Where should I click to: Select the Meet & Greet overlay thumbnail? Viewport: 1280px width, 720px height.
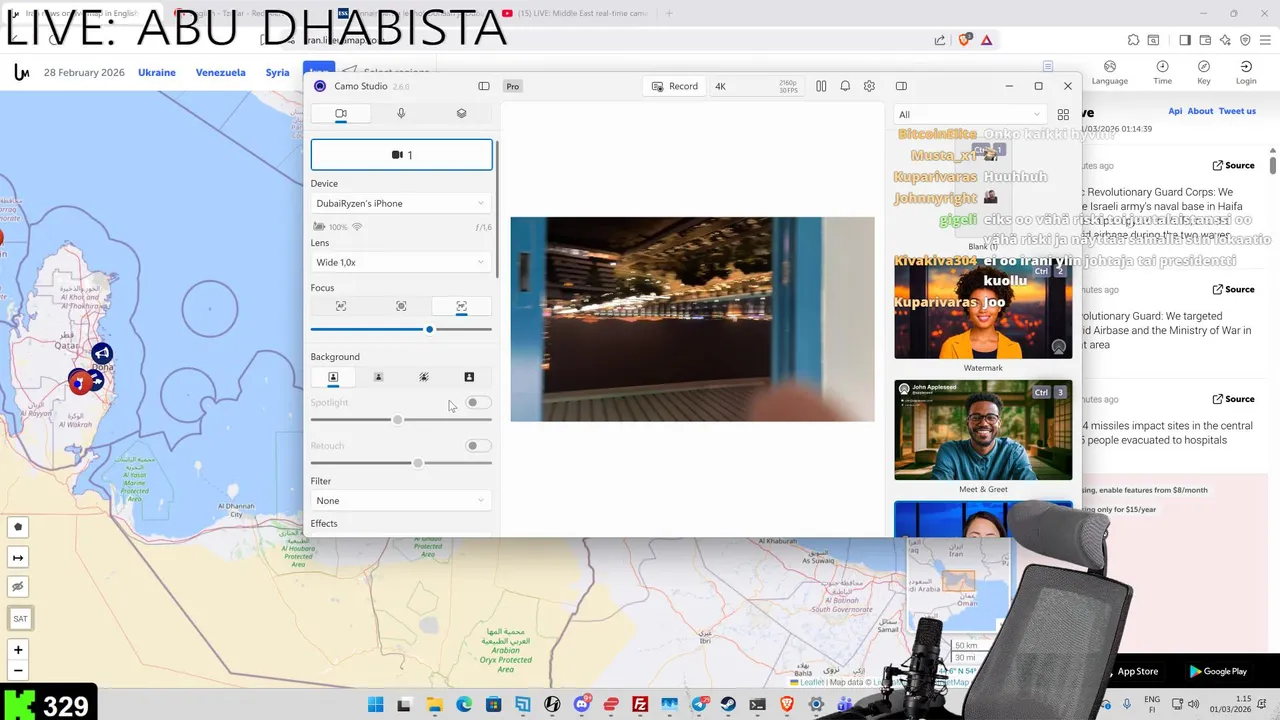click(983, 430)
